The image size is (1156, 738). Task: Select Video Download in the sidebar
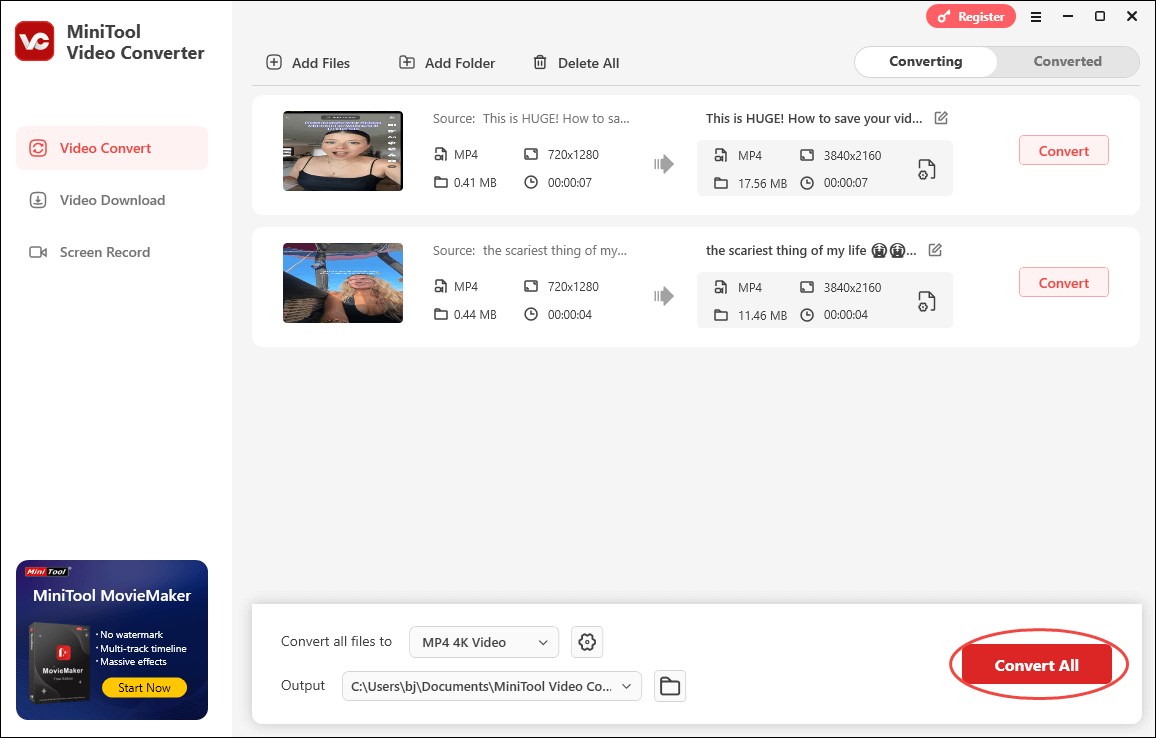(112, 200)
